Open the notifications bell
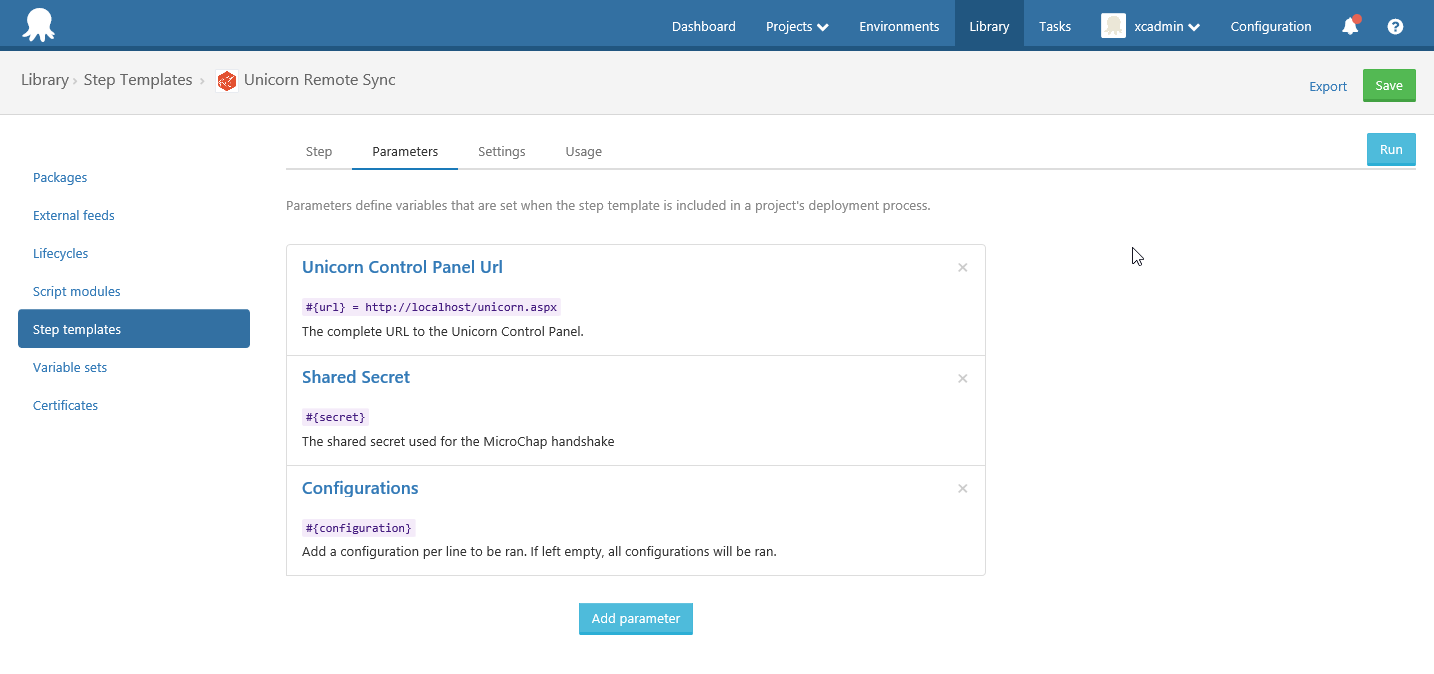The image size is (1434, 674). [1350, 26]
